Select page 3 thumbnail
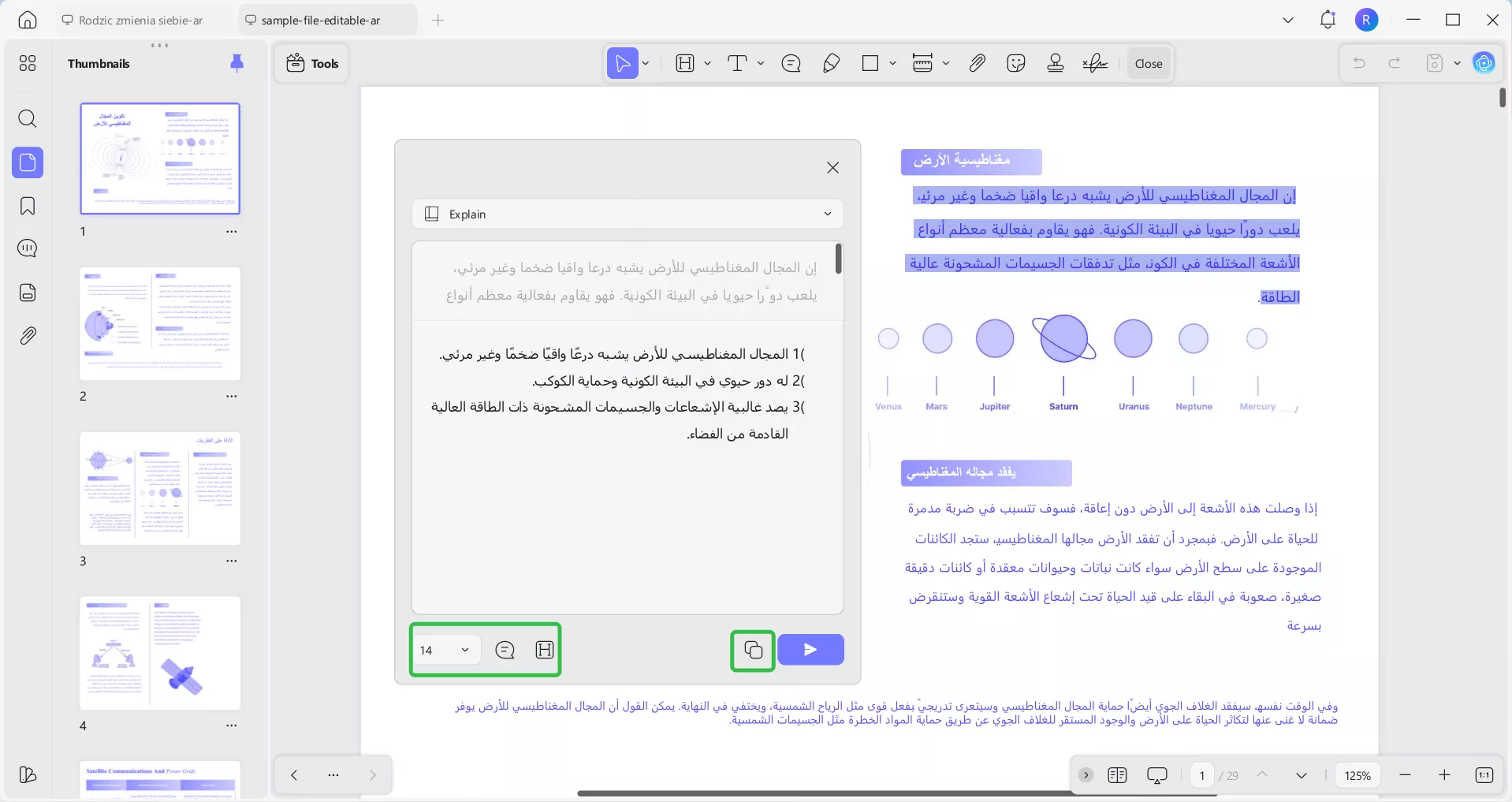Screen dimensions: 1512x802 coord(159,488)
